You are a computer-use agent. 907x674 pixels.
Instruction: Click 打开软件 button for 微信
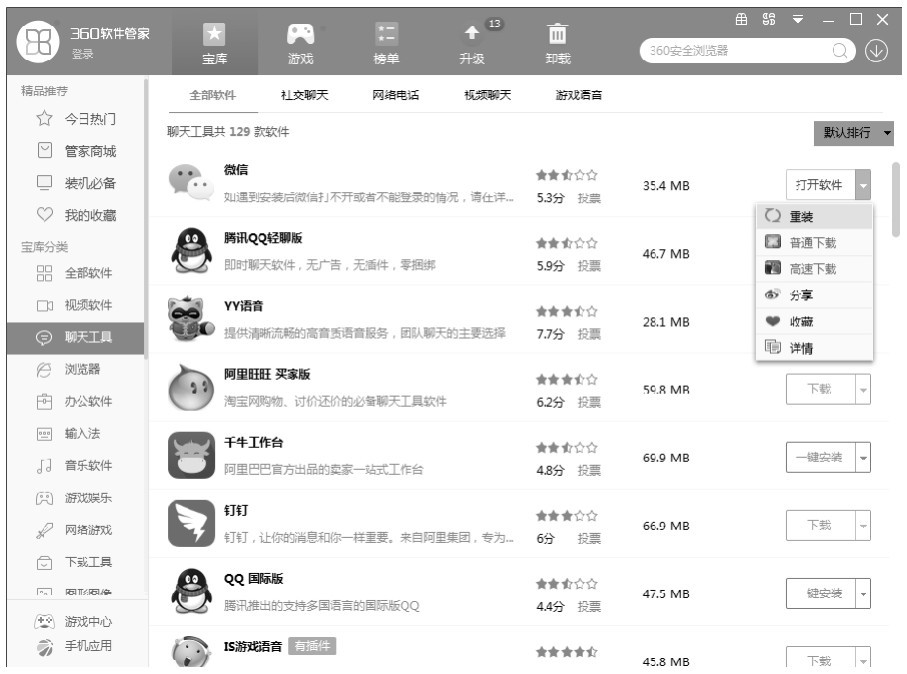click(x=820, y=185)
